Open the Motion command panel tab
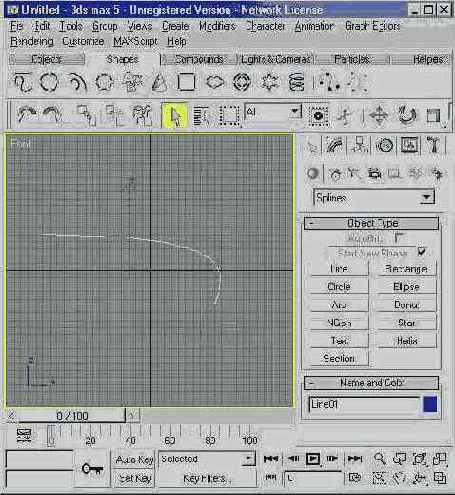455x495 pixels. (384, 145)
